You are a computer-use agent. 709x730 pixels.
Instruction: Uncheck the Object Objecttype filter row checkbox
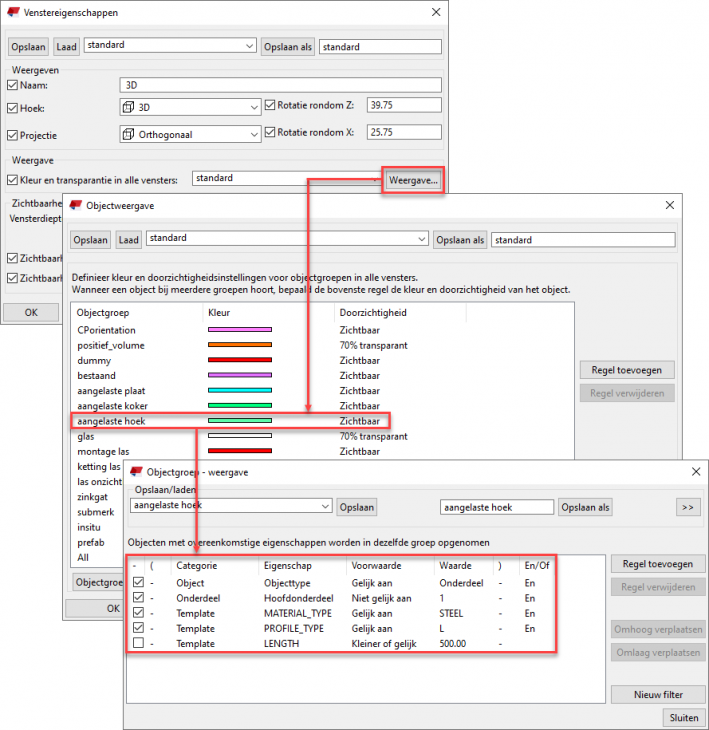[138, 582]
